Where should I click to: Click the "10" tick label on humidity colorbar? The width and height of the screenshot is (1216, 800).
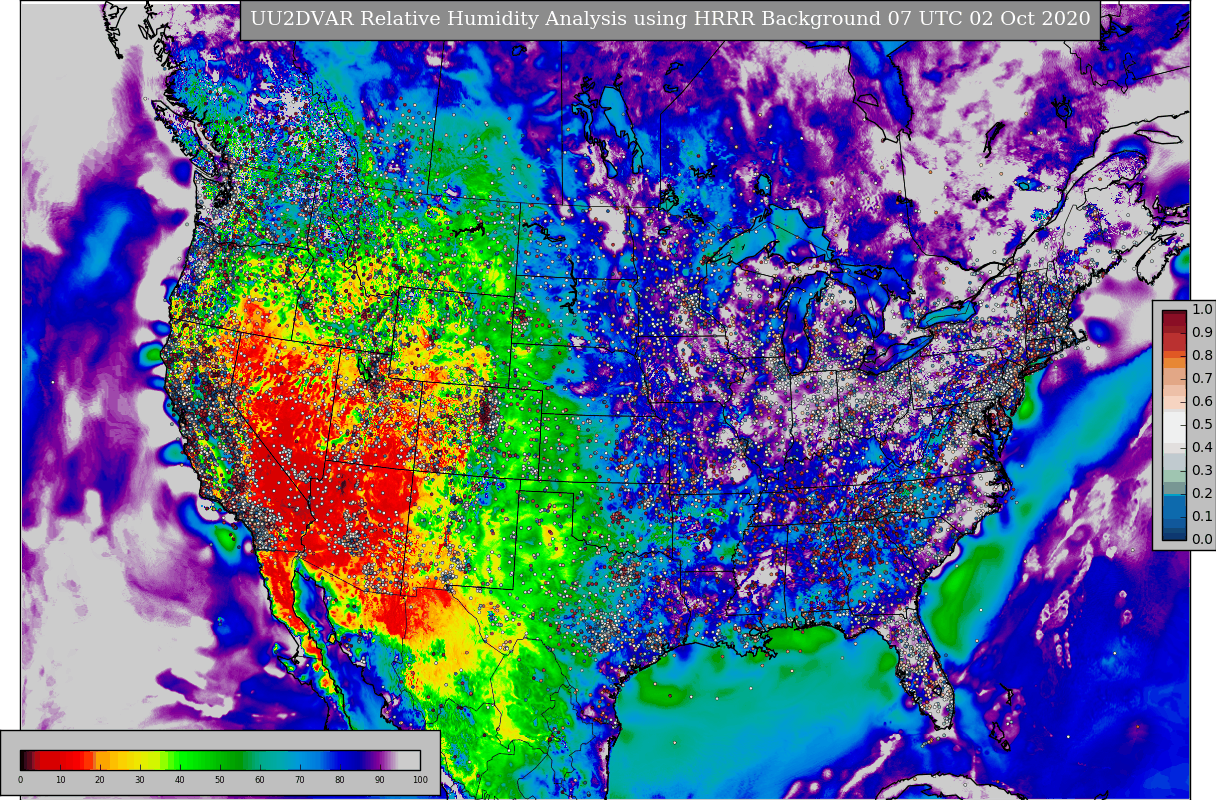click(x=60, y=780)
